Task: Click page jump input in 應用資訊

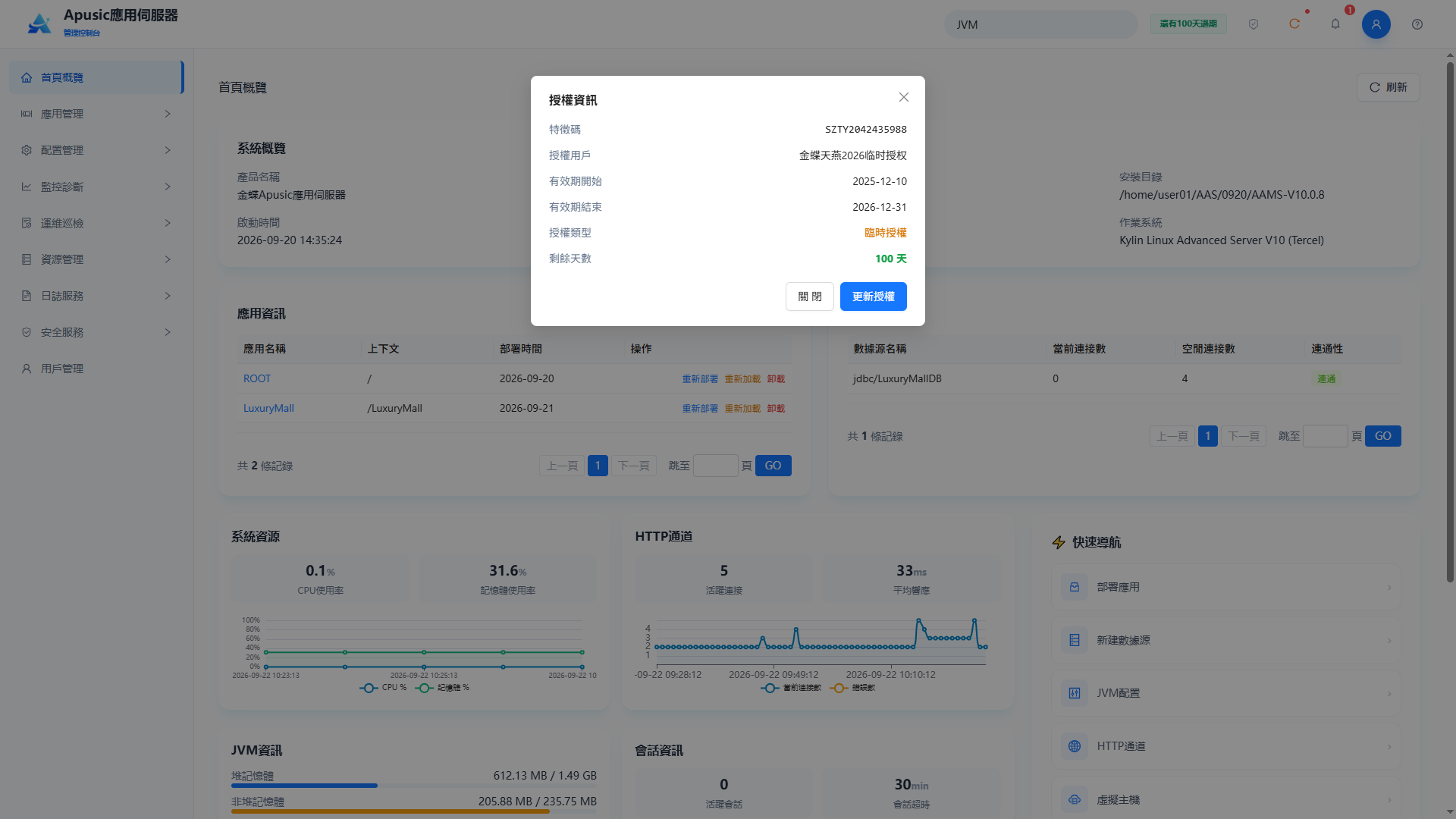Action: point(715,466)
